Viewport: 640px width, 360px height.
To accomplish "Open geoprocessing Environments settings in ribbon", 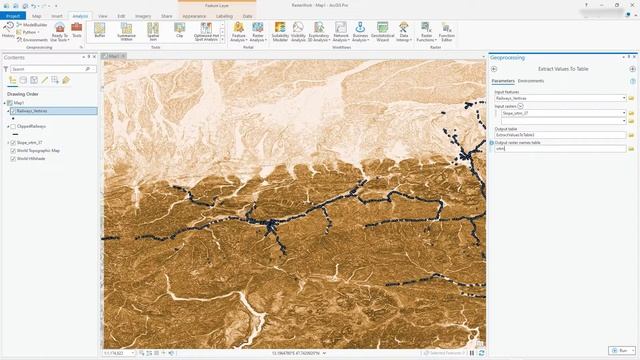I will tap(32, 40).
